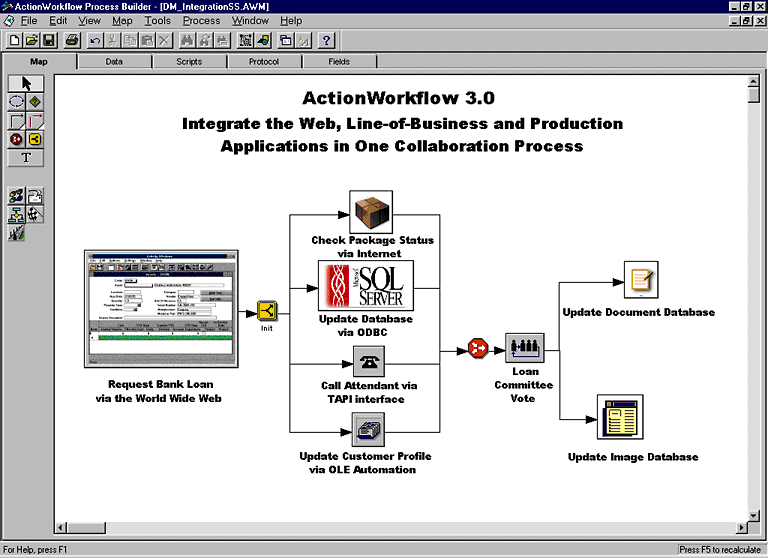Create a new map file
The image size is (768, 558).
click(x=14, y=40)
